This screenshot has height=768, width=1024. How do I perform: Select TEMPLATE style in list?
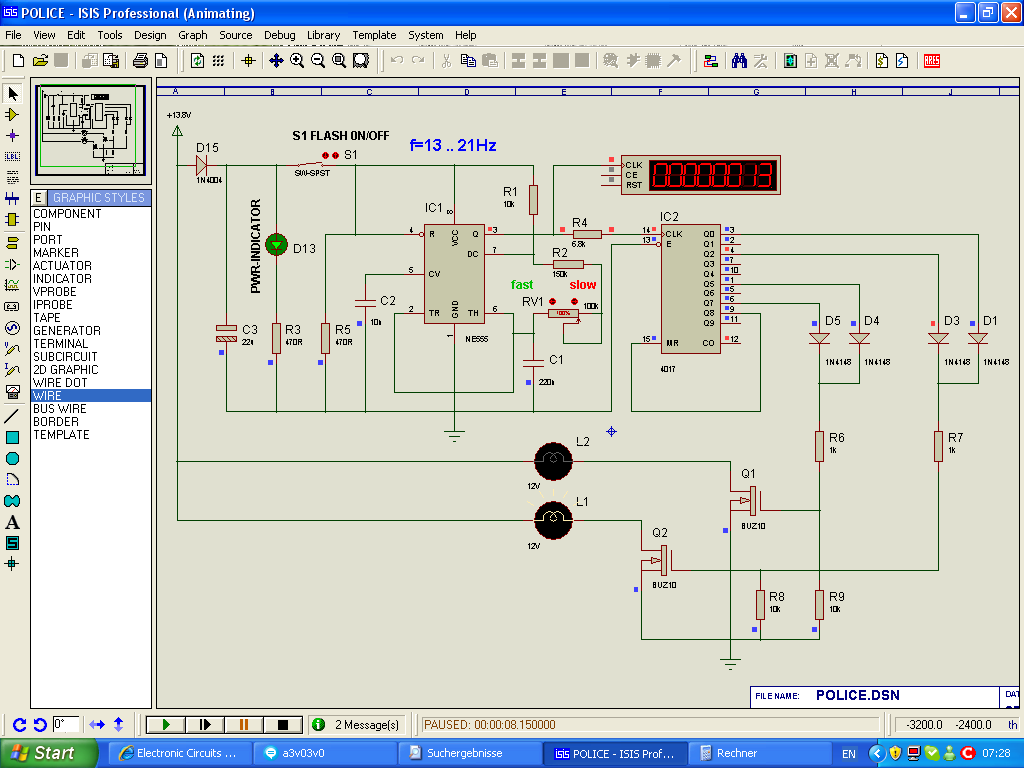pos(91,435)
